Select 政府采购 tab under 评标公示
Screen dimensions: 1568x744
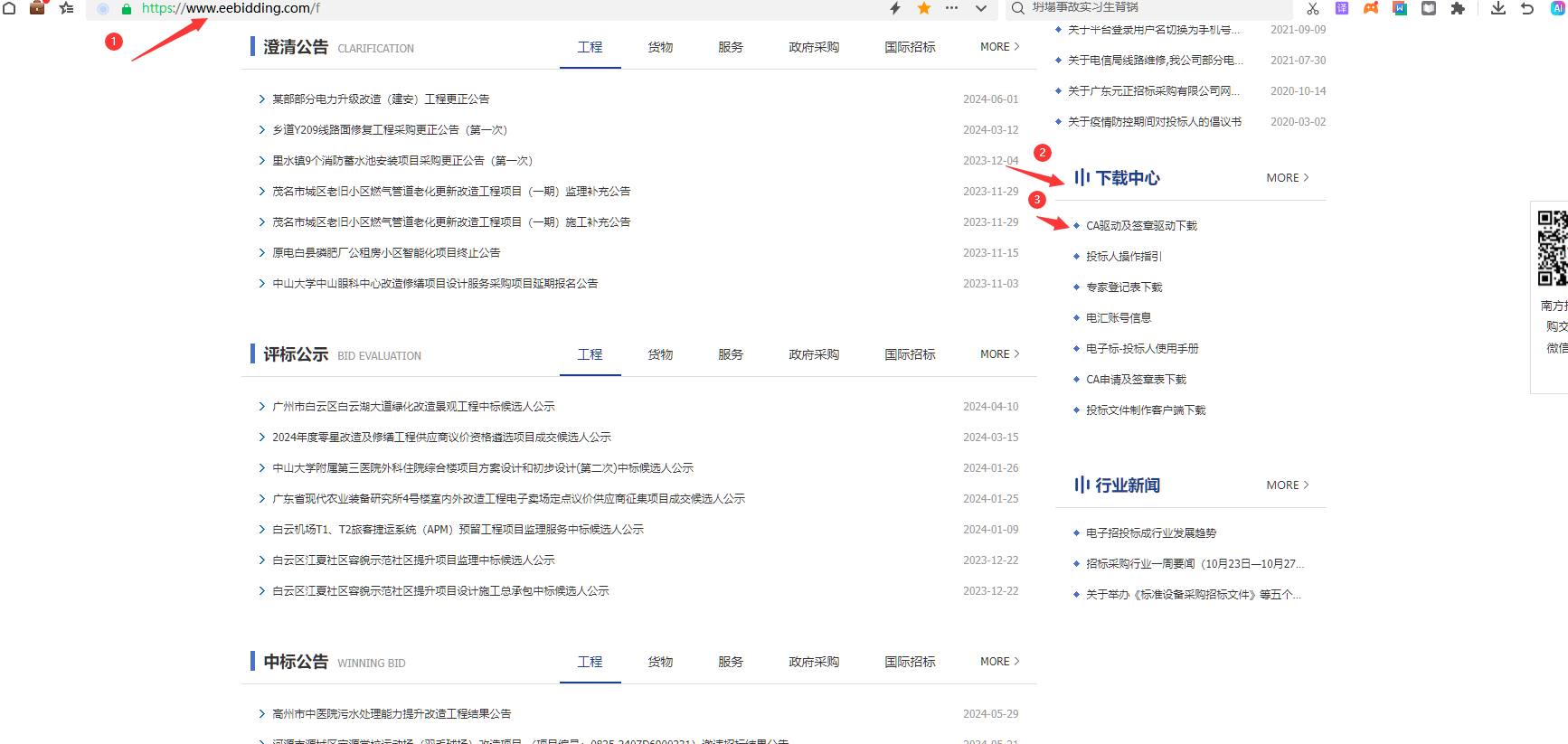813,354
